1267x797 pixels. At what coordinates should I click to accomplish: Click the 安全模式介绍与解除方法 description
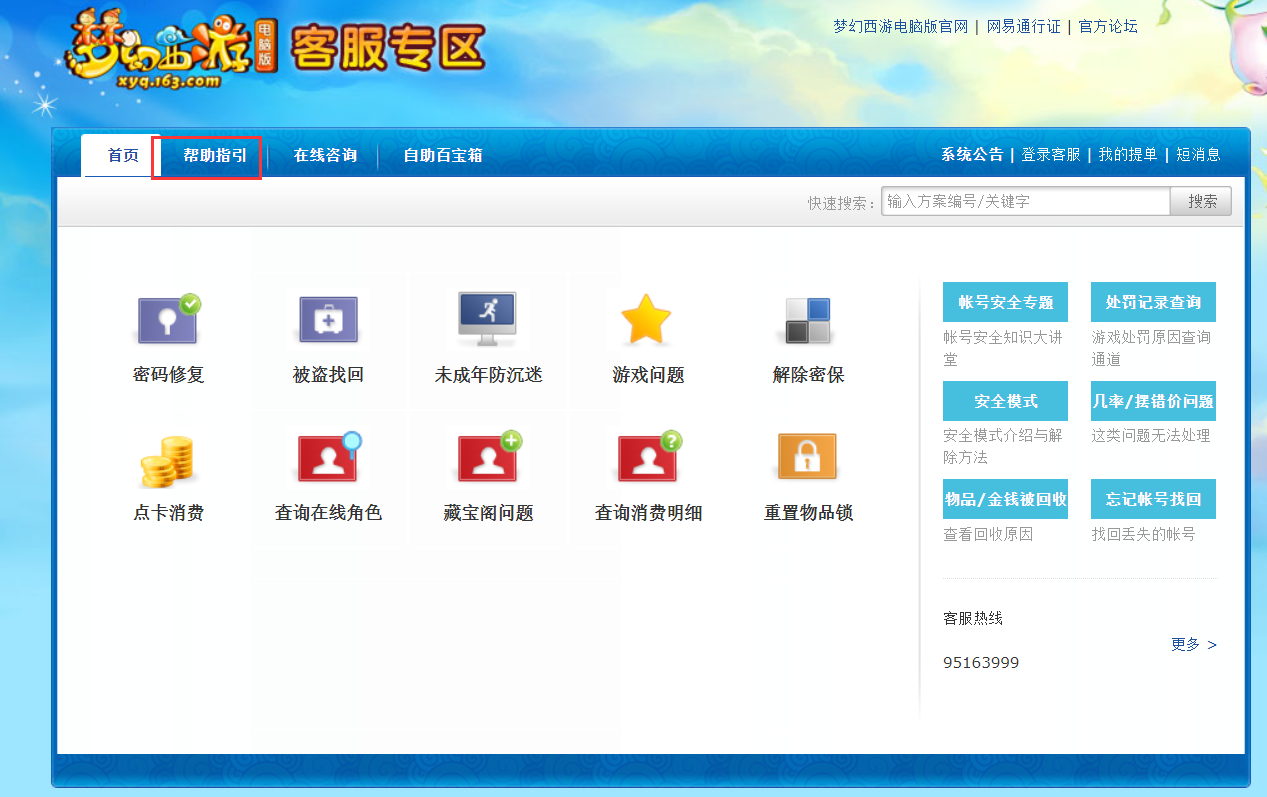1003,446
